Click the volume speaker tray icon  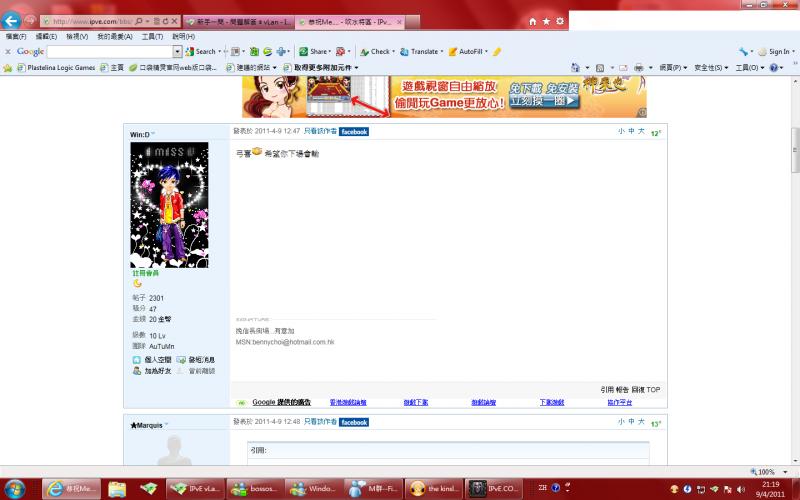pyautogui.click(x=741, y=489)
